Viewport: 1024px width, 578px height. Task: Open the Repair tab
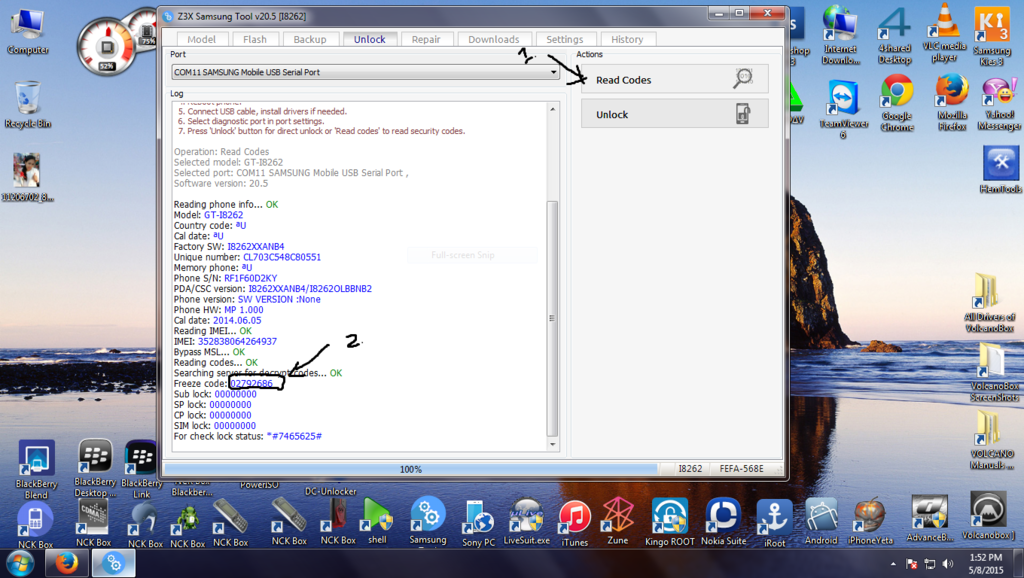pos(426,40)
